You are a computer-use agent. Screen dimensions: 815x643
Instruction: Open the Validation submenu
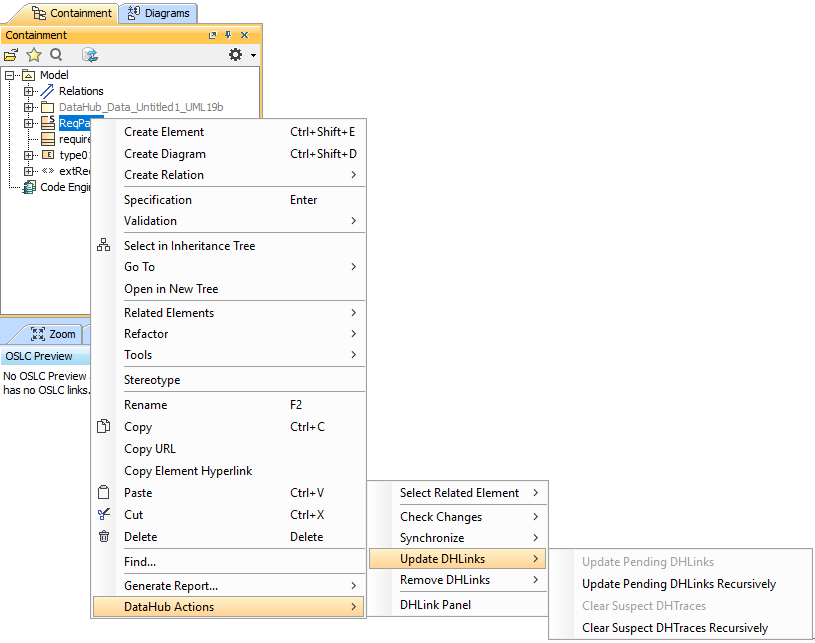[x=229, y=220]
